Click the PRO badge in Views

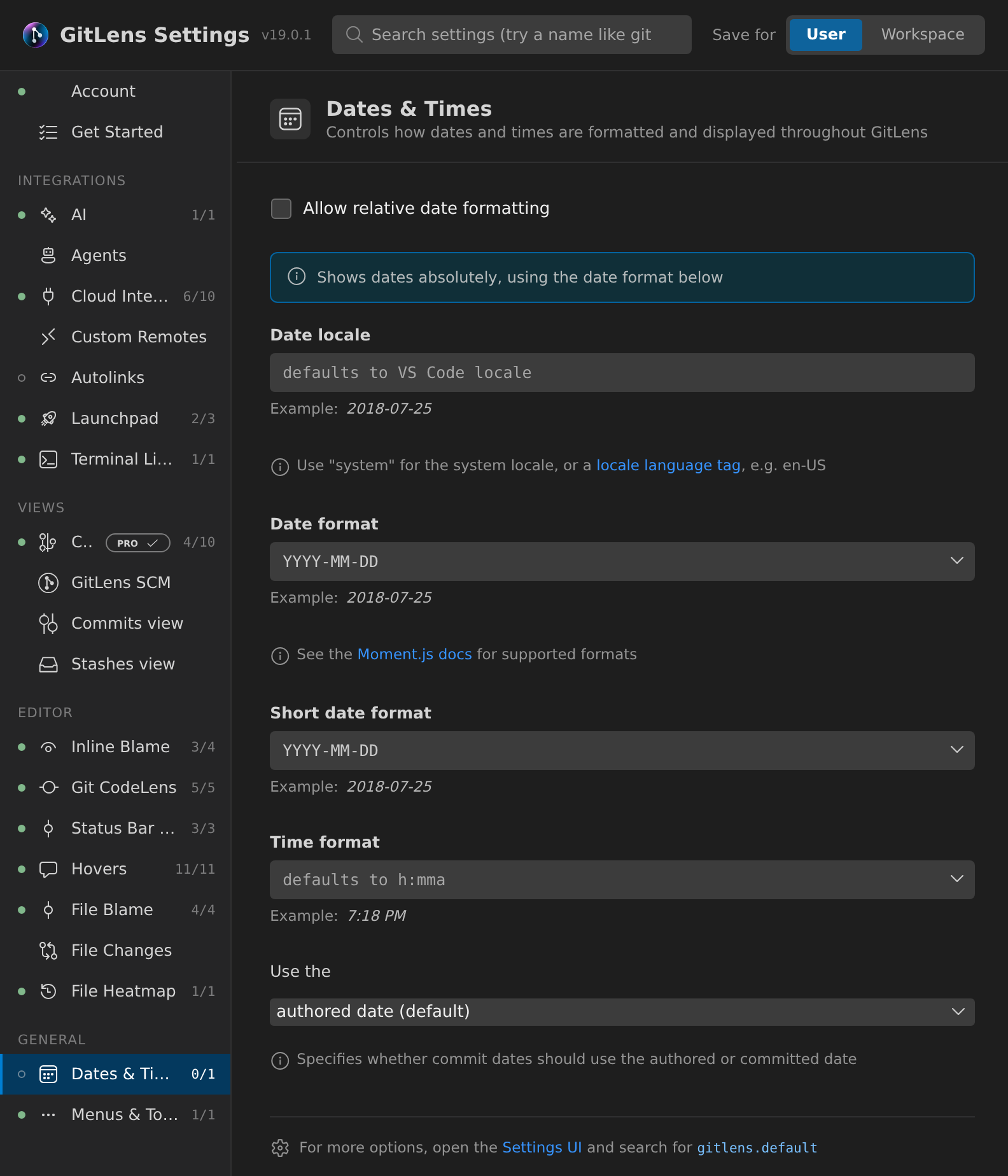click(137, 543)
